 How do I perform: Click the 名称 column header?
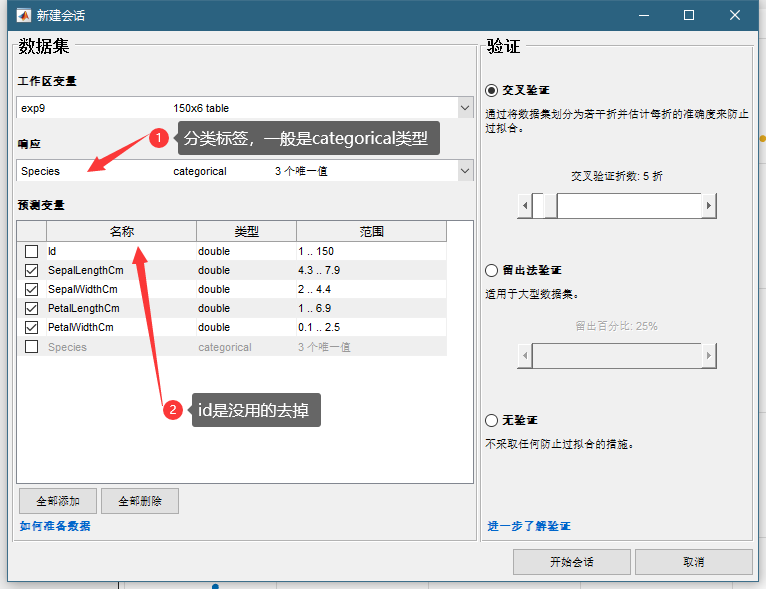(x=121, y=232)
